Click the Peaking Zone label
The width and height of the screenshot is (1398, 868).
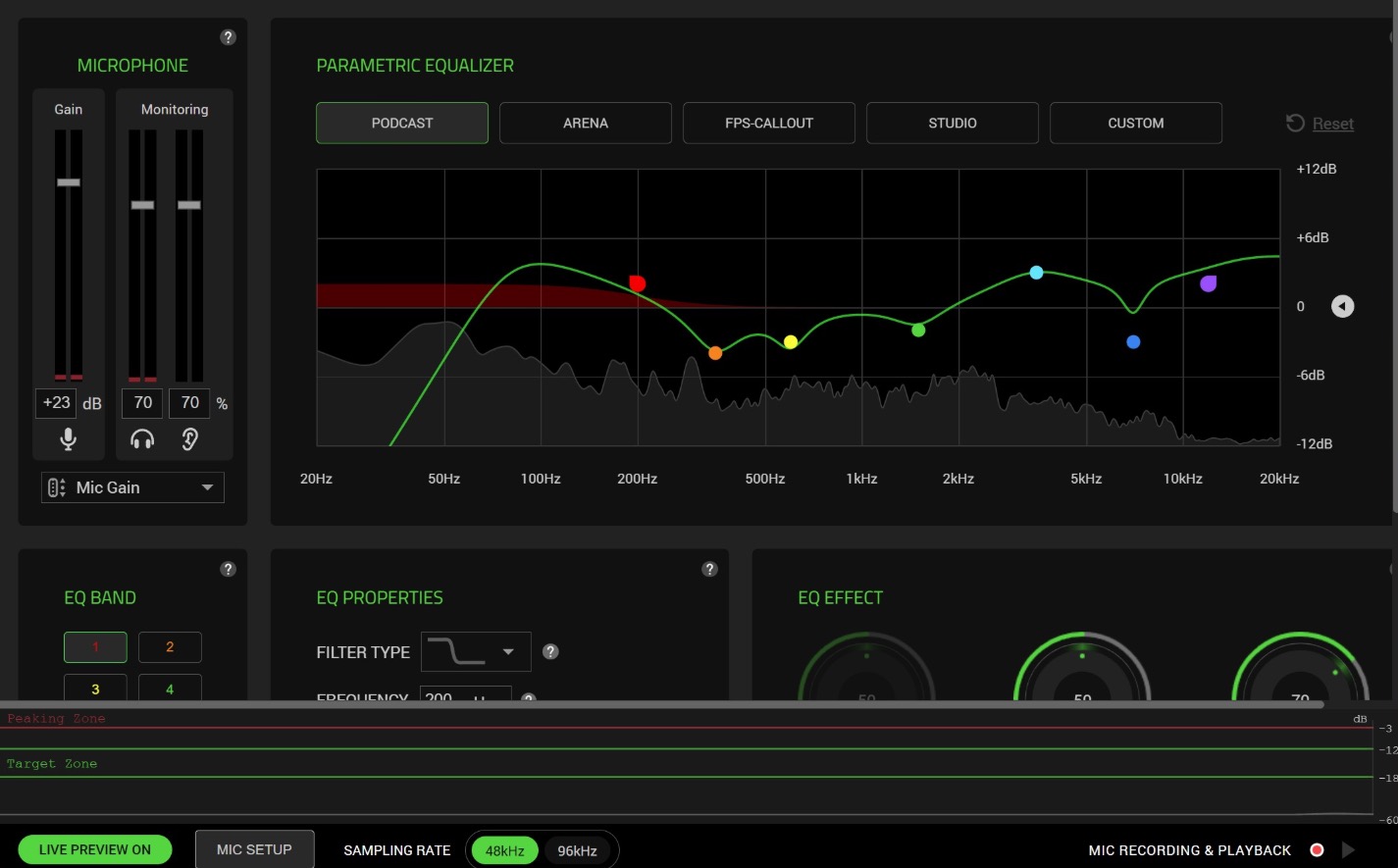tap(56, 719)
